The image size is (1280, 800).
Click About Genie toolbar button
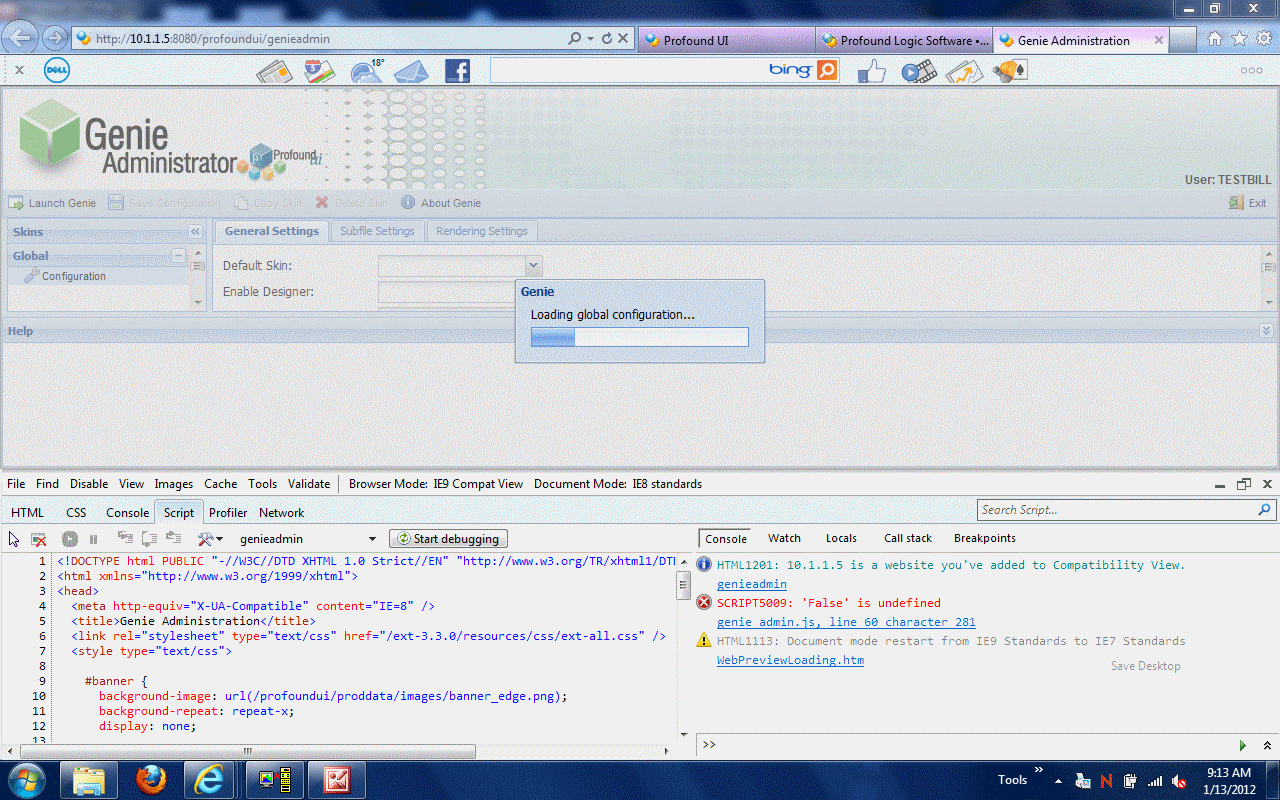tap(441, 202)
